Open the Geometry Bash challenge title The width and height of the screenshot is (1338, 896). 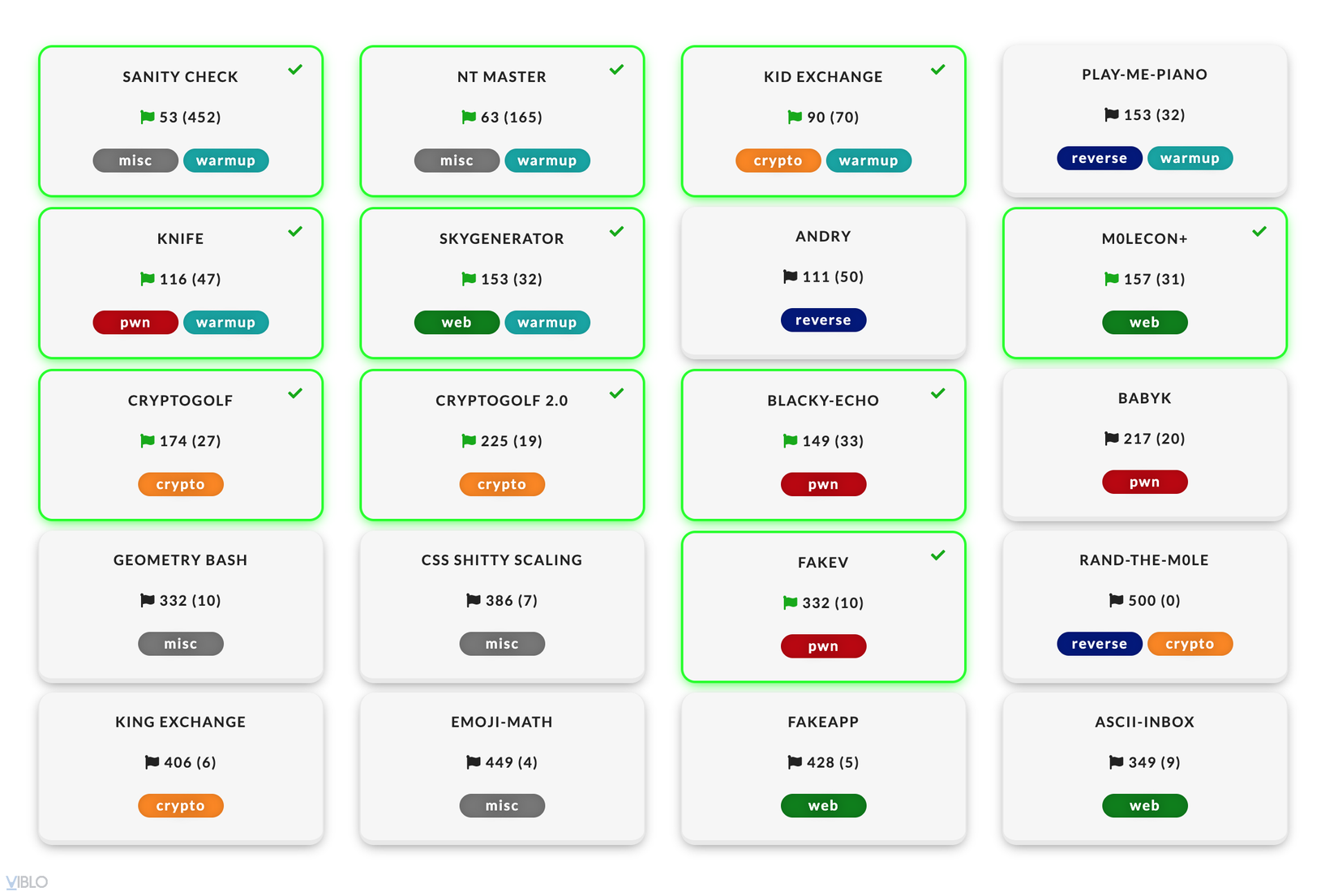click(x=180, y=560)
